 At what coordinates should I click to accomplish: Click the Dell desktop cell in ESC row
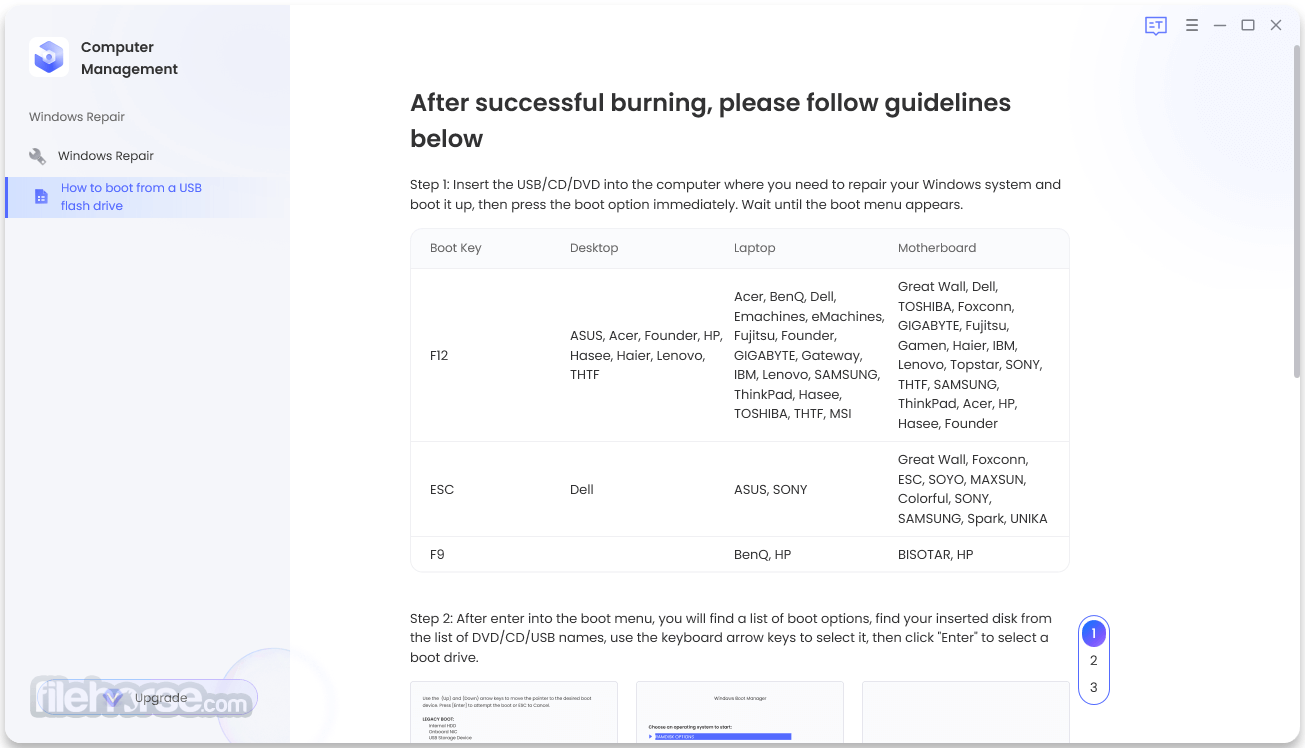pos(582,489)
